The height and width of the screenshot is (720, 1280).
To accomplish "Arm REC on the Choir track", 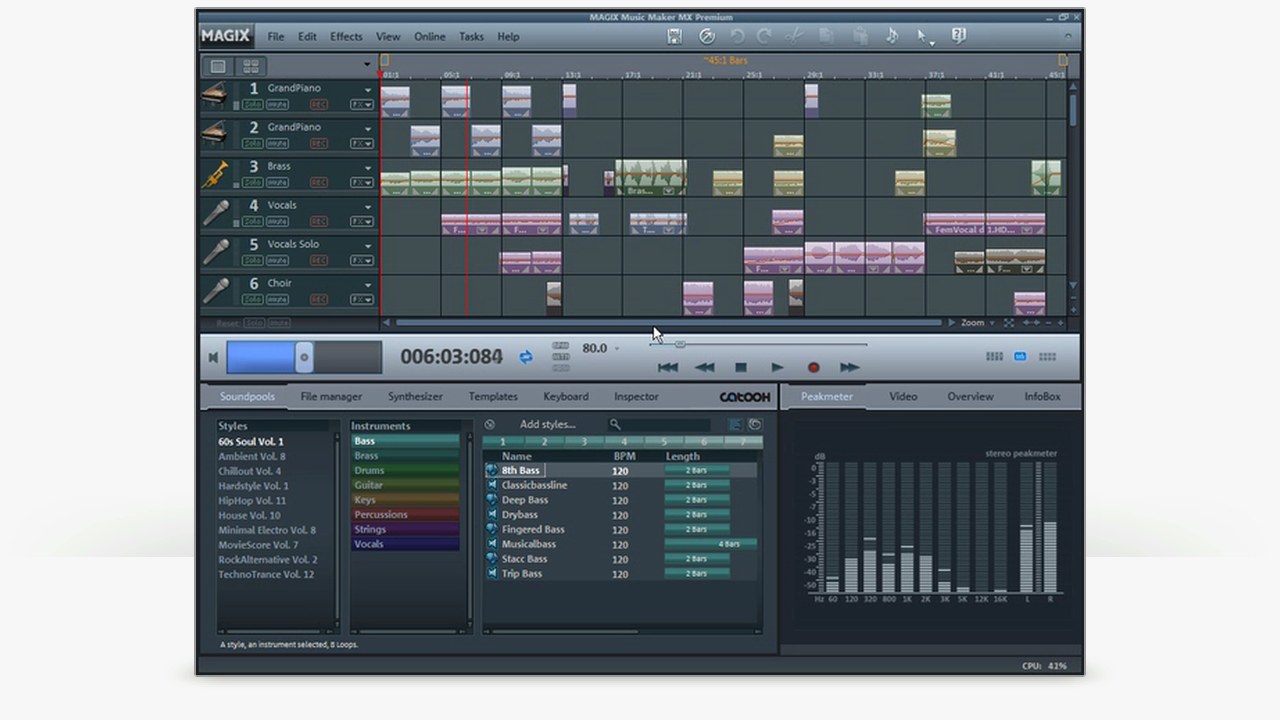I will (319, 299).
